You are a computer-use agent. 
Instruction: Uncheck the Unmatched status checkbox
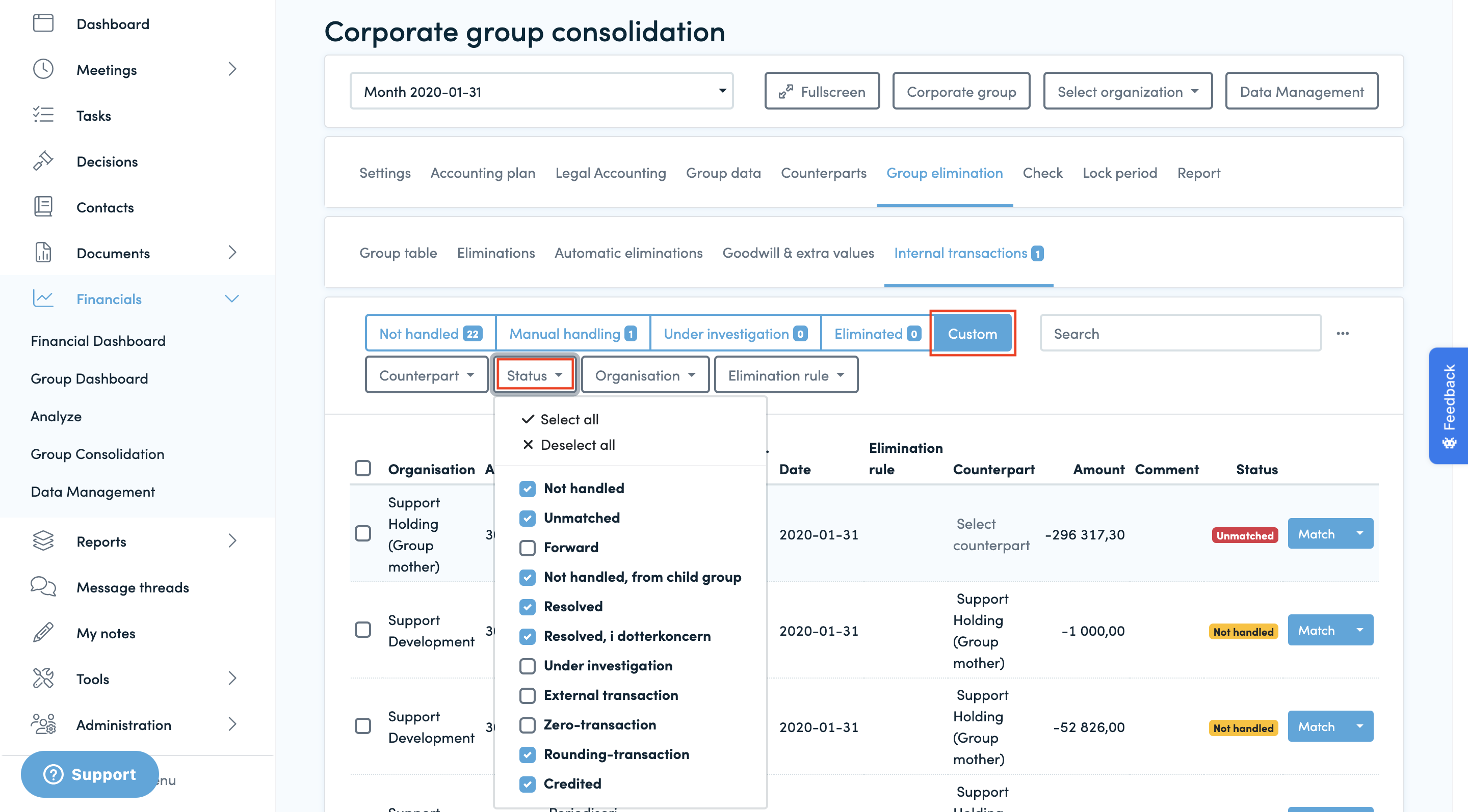[x=528, y=518]
